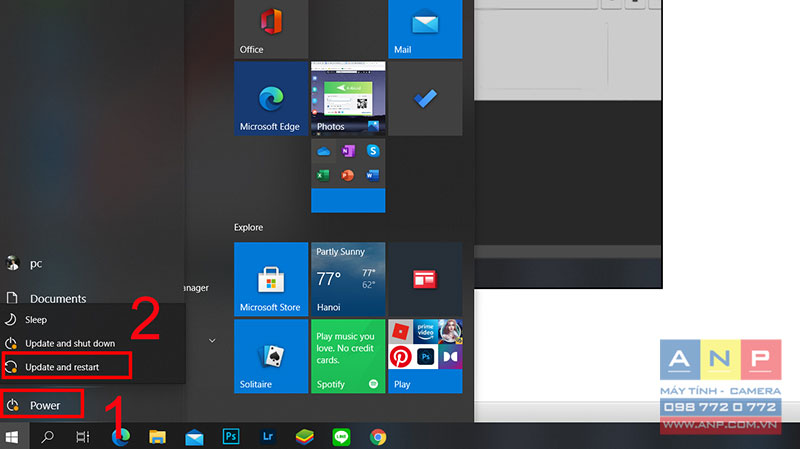The width and height of the screenshot is (800, 449).
Task: Open taskbar Search magnifier
Action: click(47, 437)
